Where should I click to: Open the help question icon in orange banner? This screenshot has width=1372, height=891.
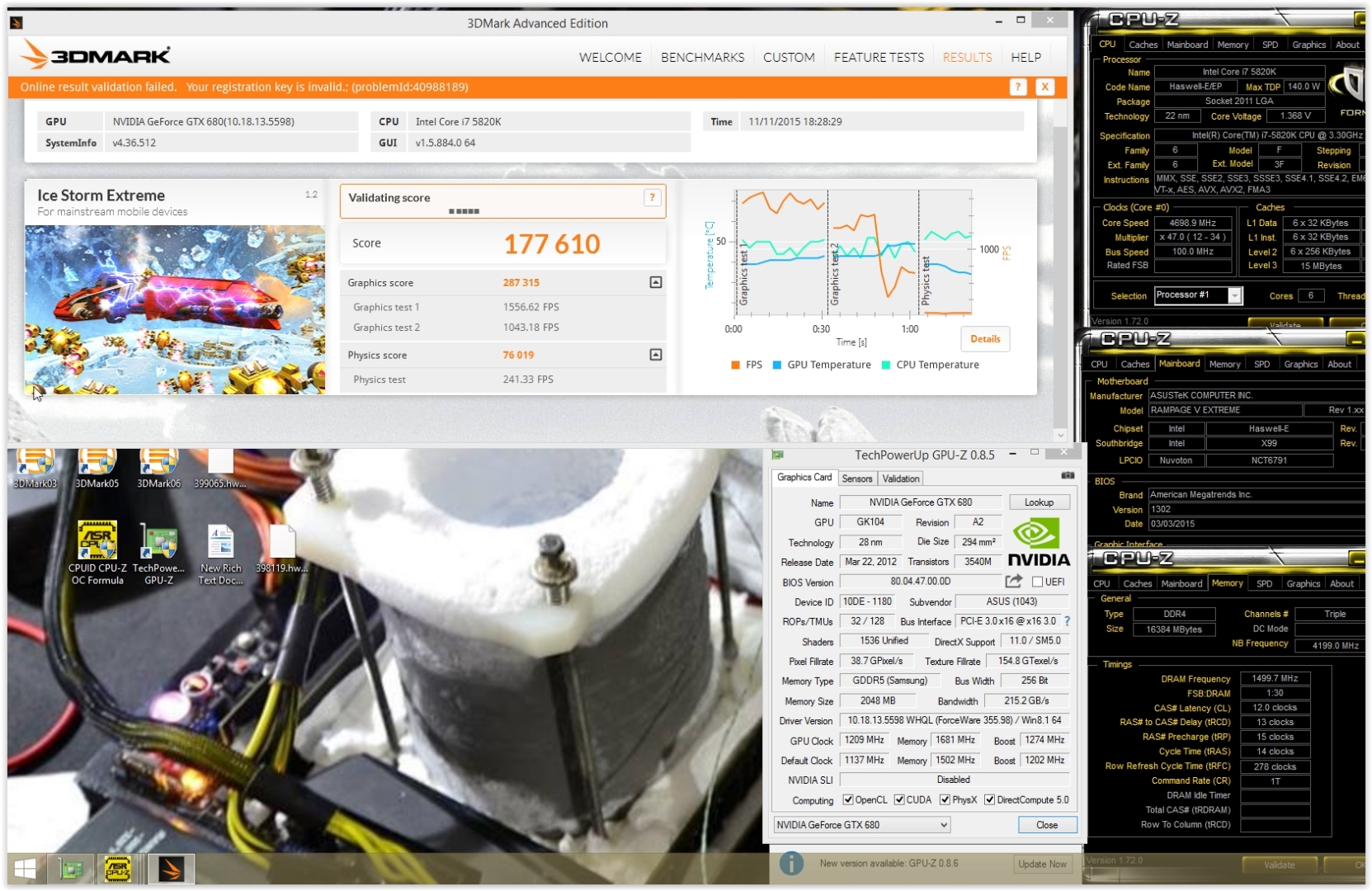click(x=1018, y=87)
